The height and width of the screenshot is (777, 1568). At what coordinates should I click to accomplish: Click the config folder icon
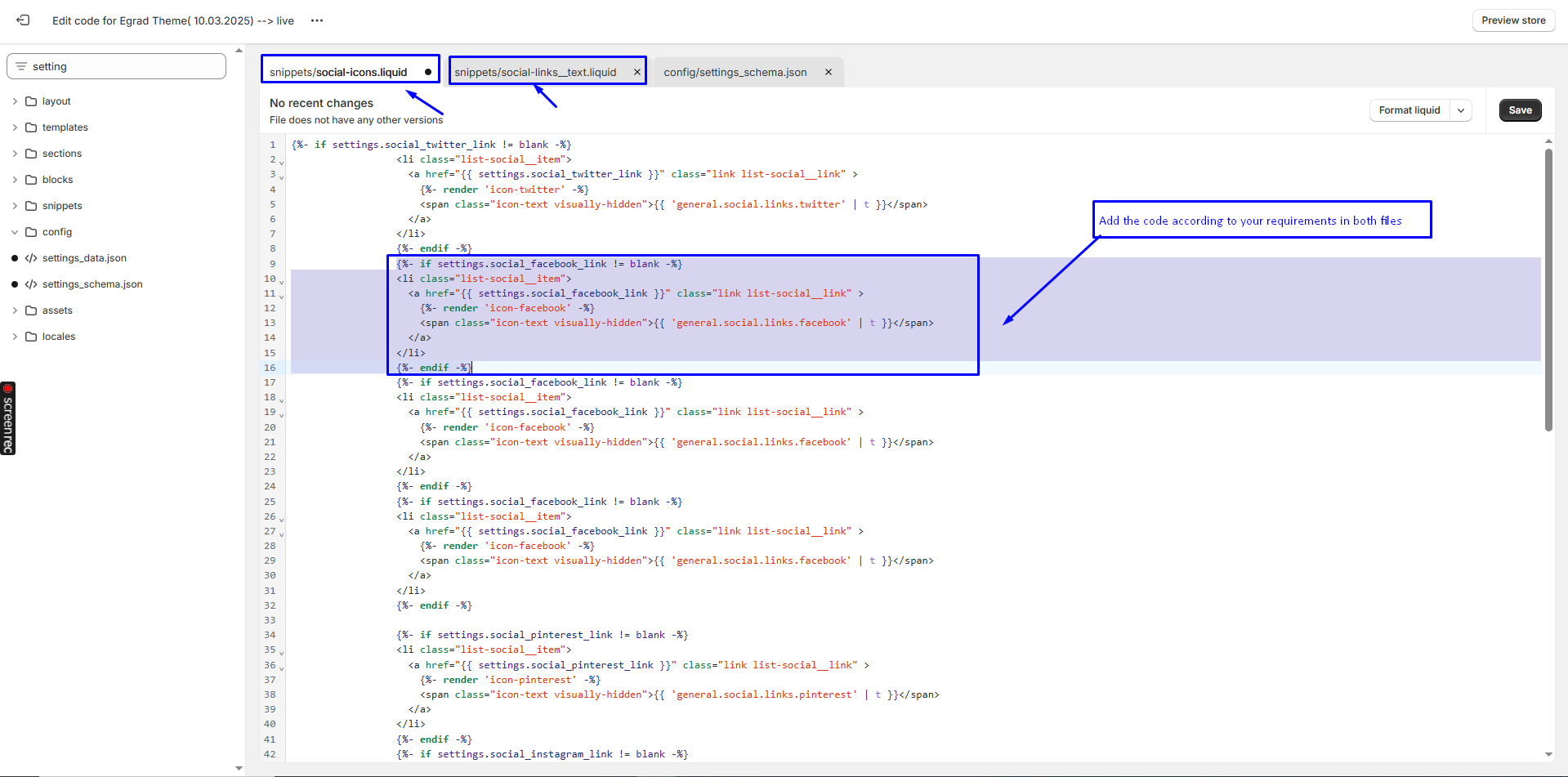pos(31,232)
